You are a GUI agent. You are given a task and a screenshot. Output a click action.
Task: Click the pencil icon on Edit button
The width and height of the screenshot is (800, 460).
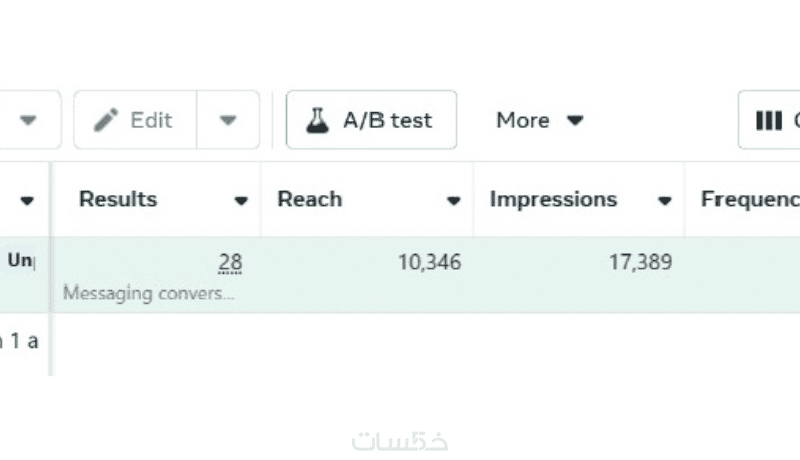point(106,120)
